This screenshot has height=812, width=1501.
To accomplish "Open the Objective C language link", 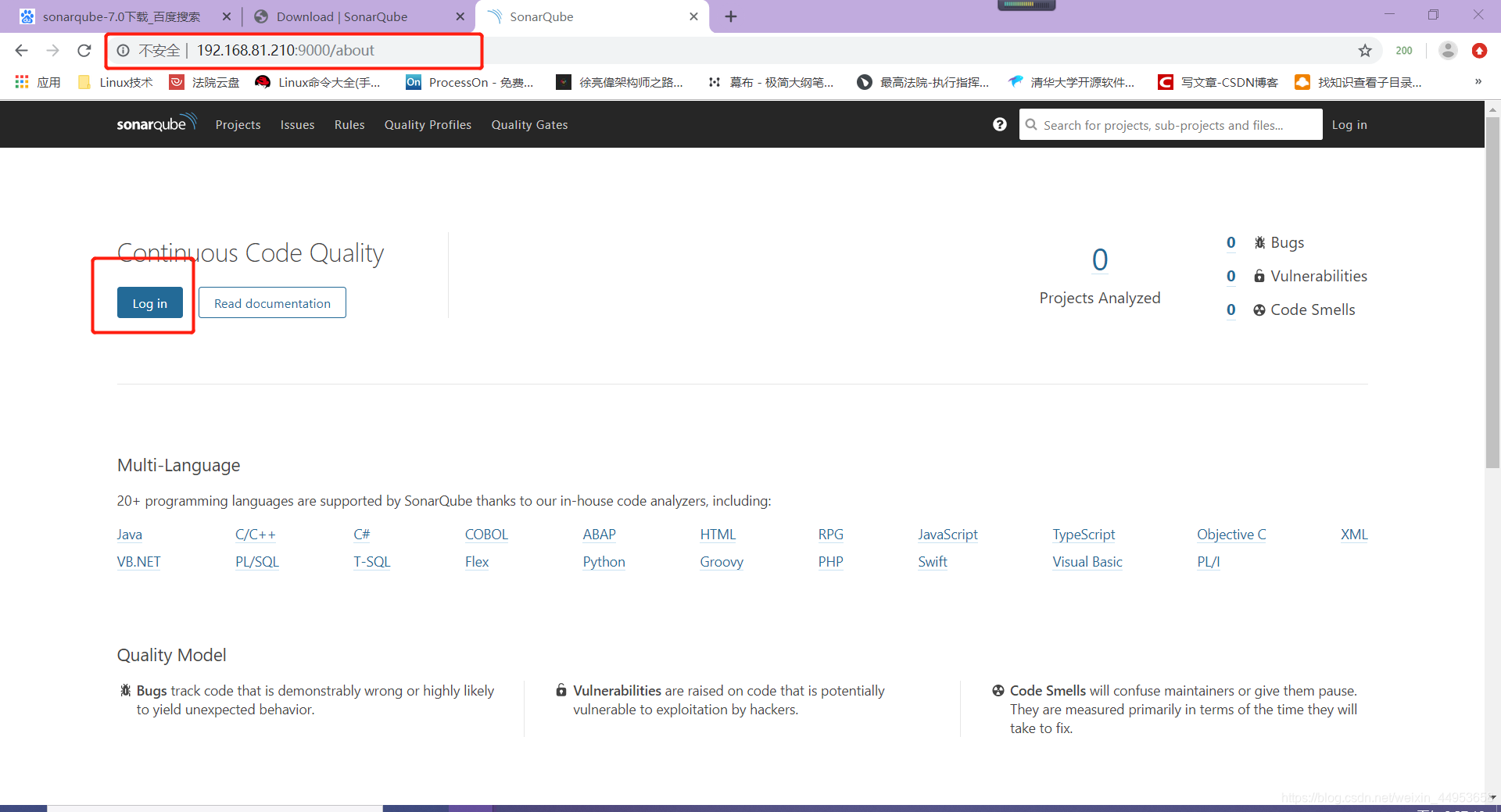I will click(x=1231, y=535).
